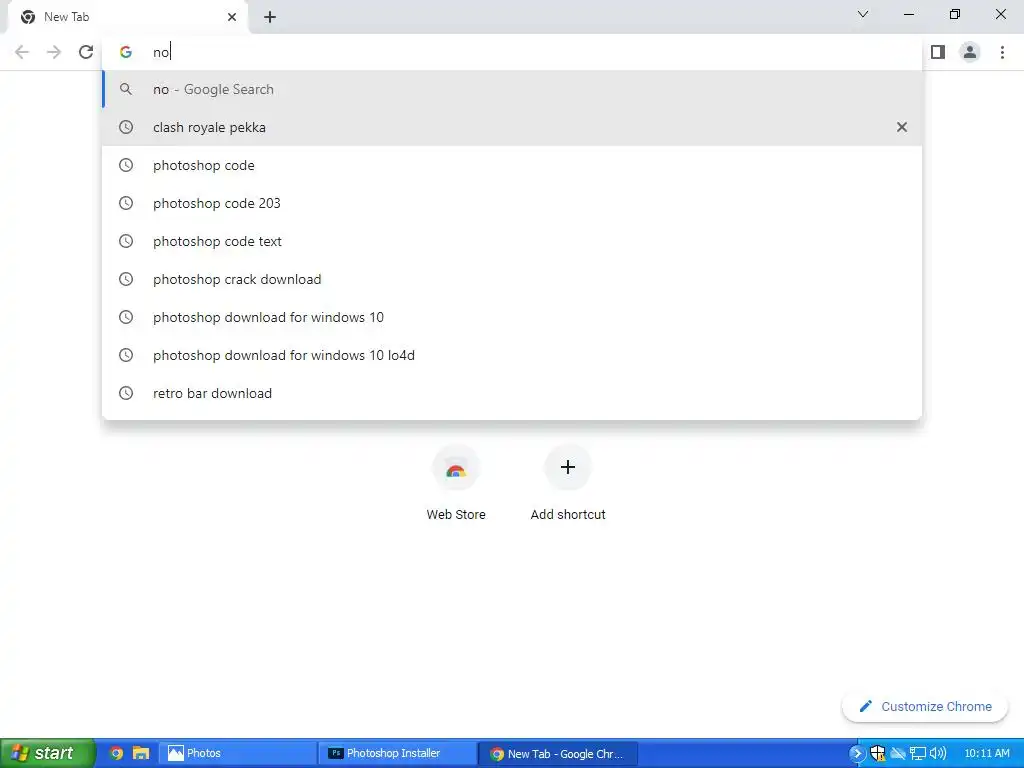Screen dimensions: 1024x768
Task: Switch to Photoshop Installer taskbar window
Action: [398, 753]
